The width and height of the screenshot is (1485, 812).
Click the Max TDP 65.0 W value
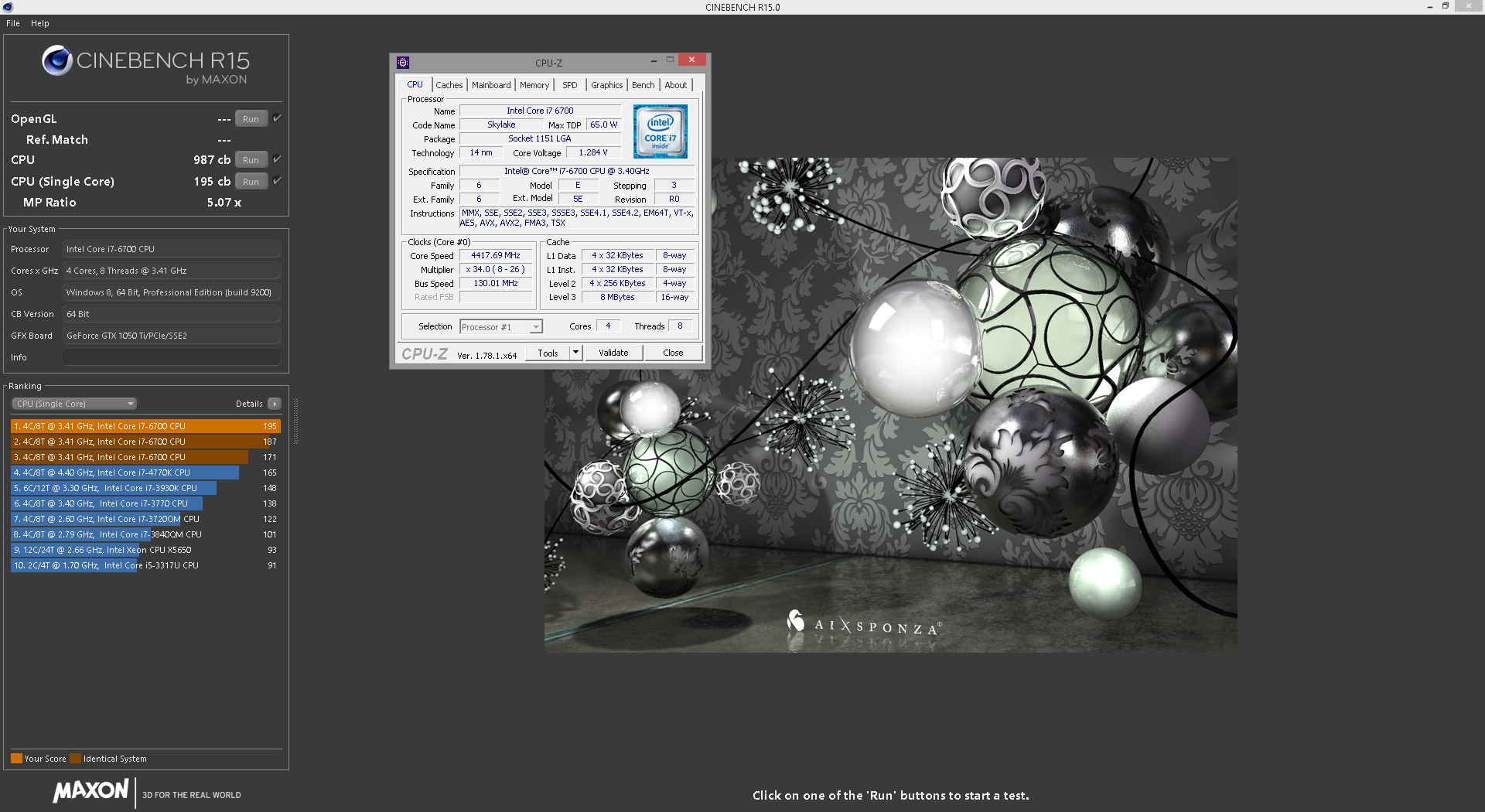[x=603, y=125]
